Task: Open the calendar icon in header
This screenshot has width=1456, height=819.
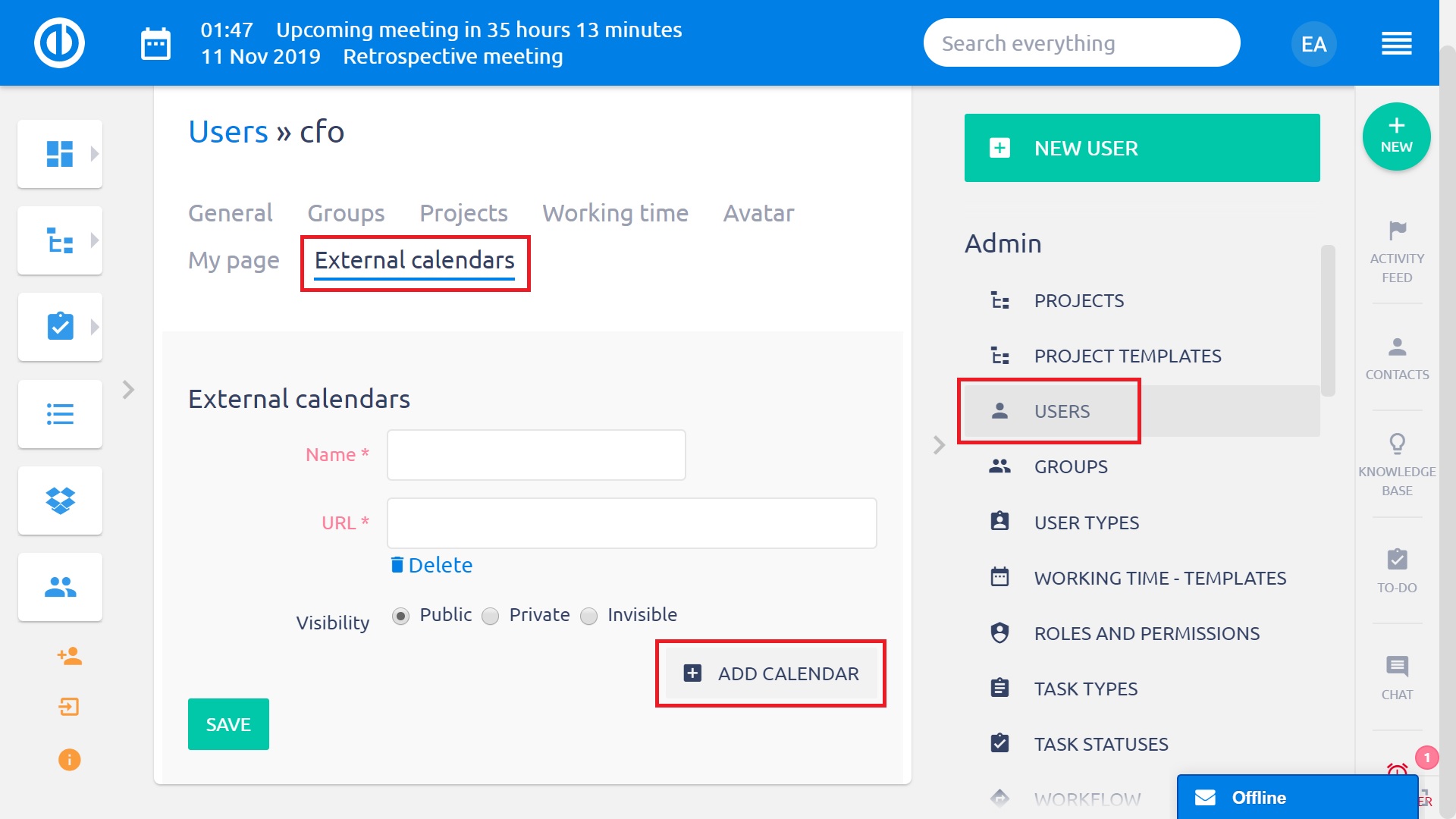Action: tap(155, 43)
